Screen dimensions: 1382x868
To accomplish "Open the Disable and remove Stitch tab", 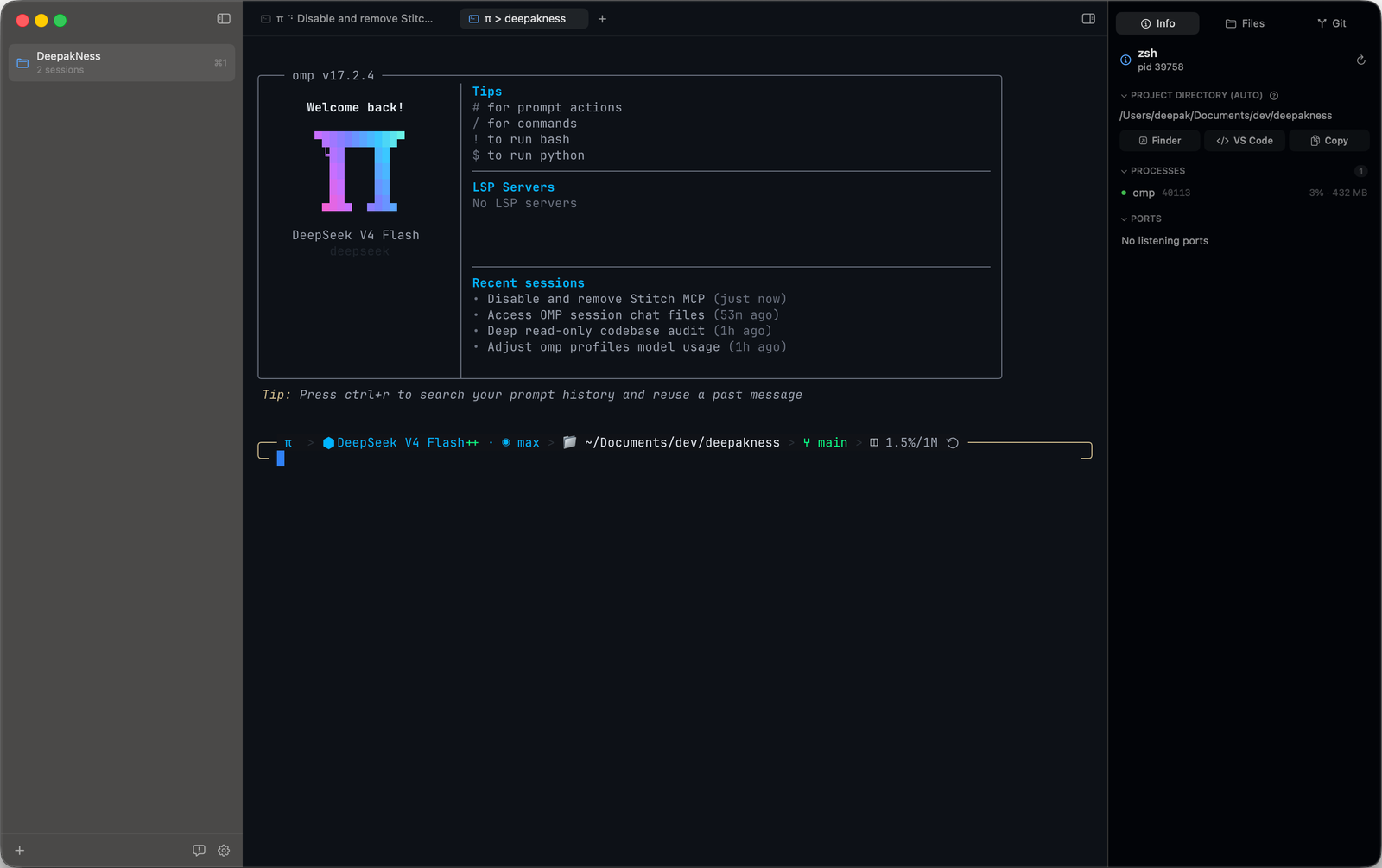I will tap(348, 19).
